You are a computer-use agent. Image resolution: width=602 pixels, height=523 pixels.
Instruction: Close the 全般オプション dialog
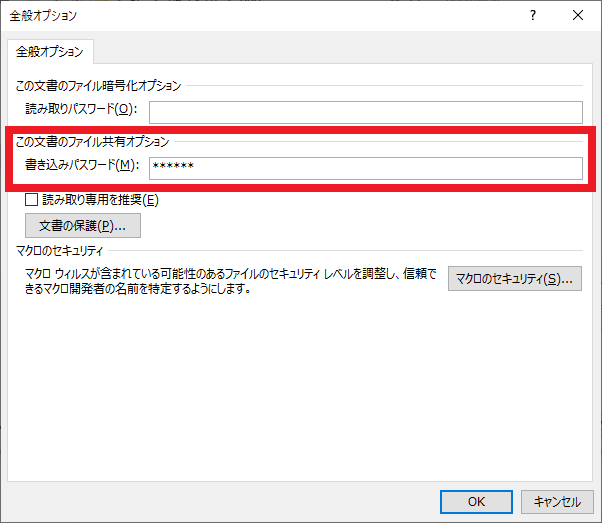(x=578, y=16)
